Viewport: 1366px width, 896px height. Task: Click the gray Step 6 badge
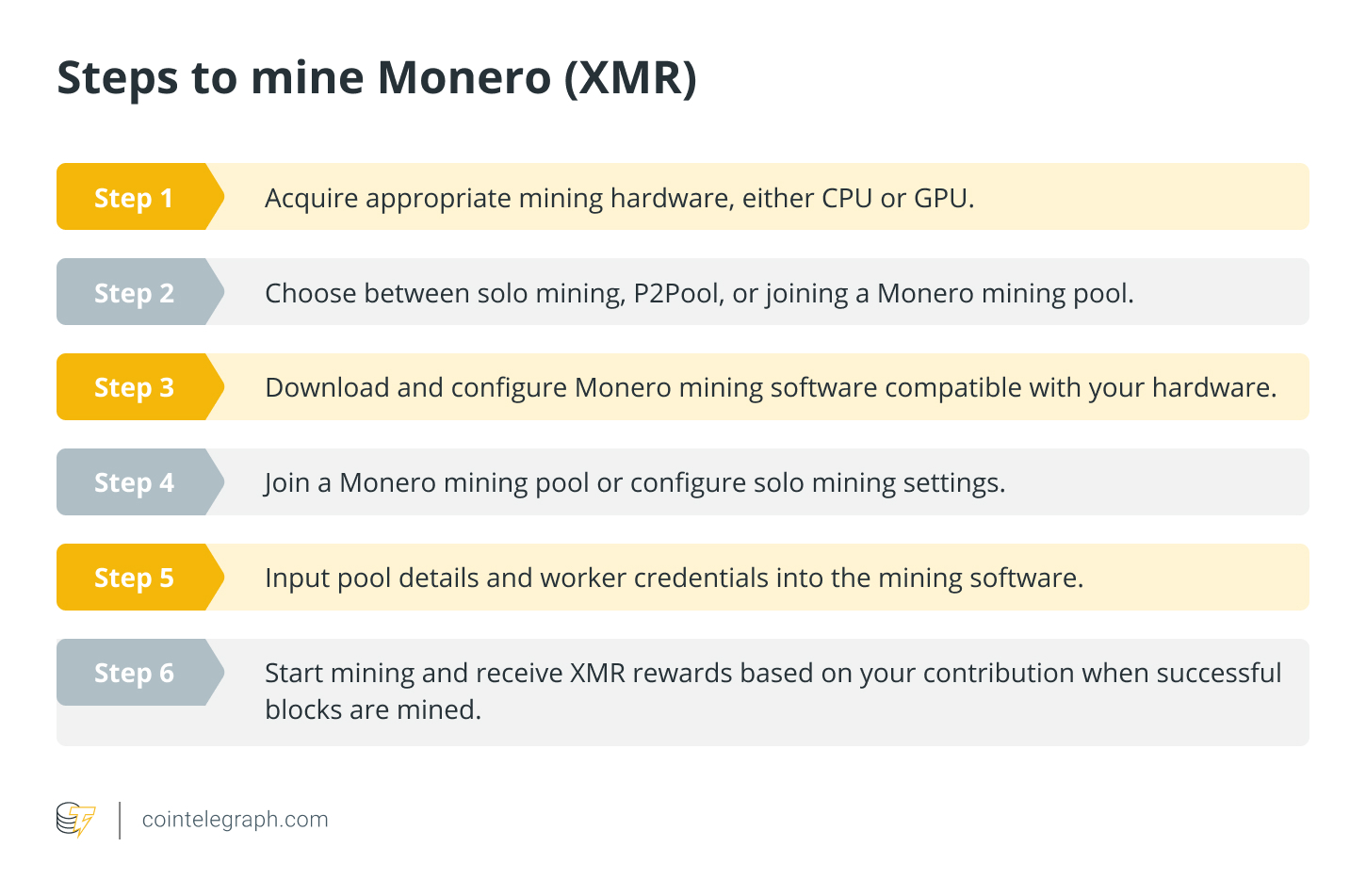pyautogui.click(x=133, y=673)
